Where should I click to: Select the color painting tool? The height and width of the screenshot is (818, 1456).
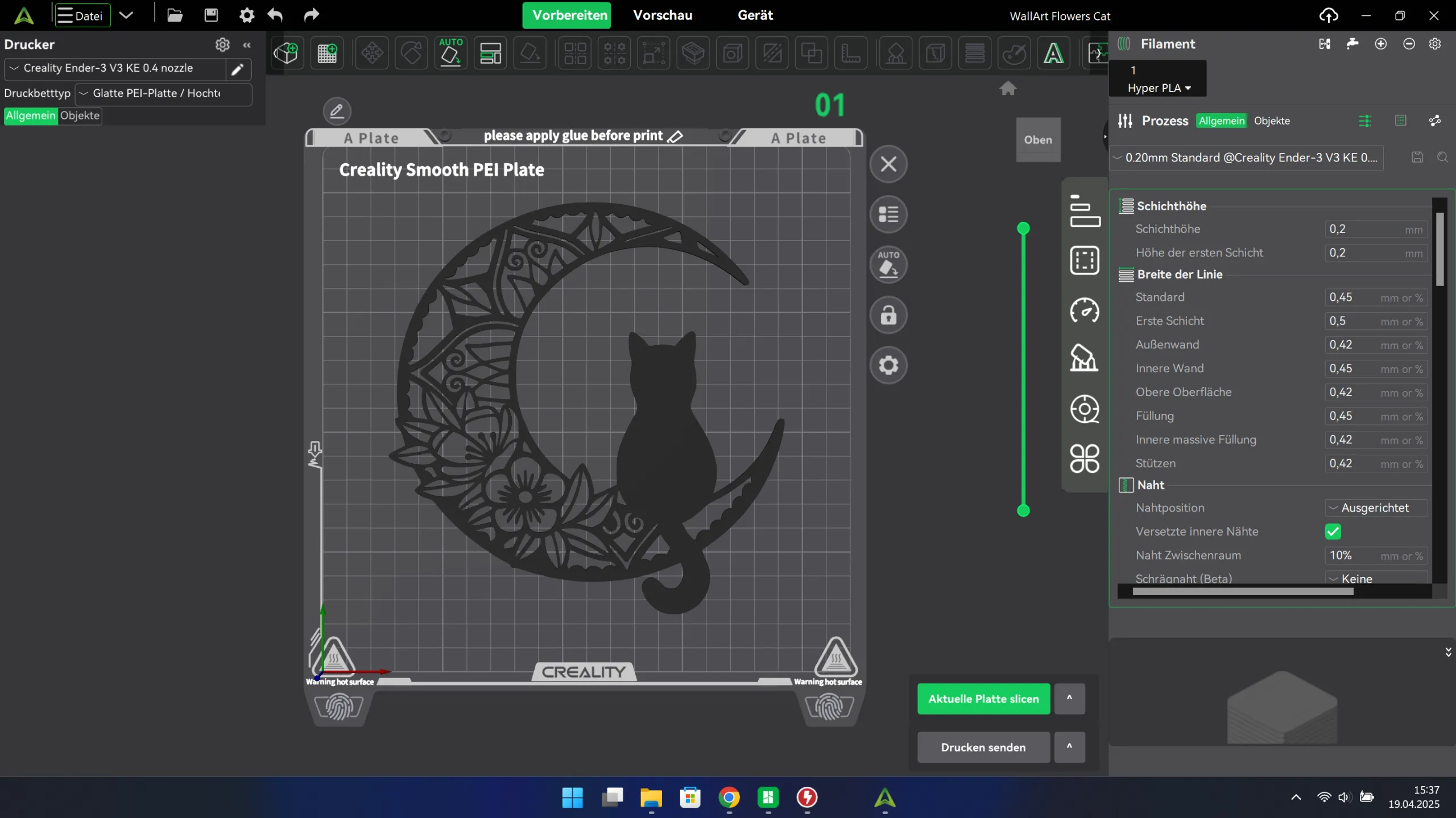(1015, 53)
